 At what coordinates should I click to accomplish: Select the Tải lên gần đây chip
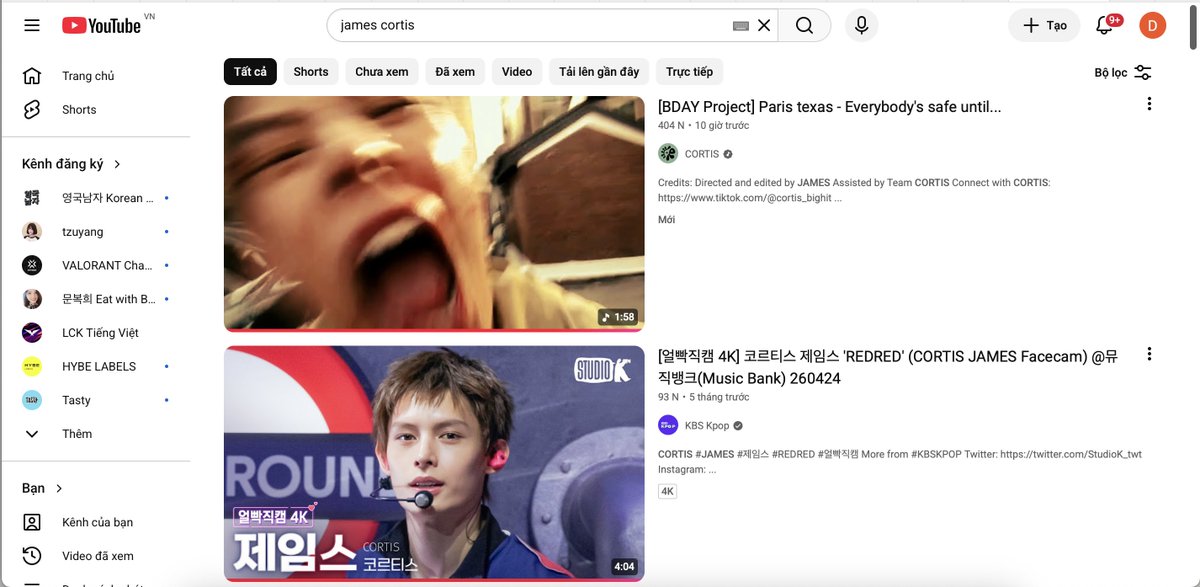pos(599,72)
